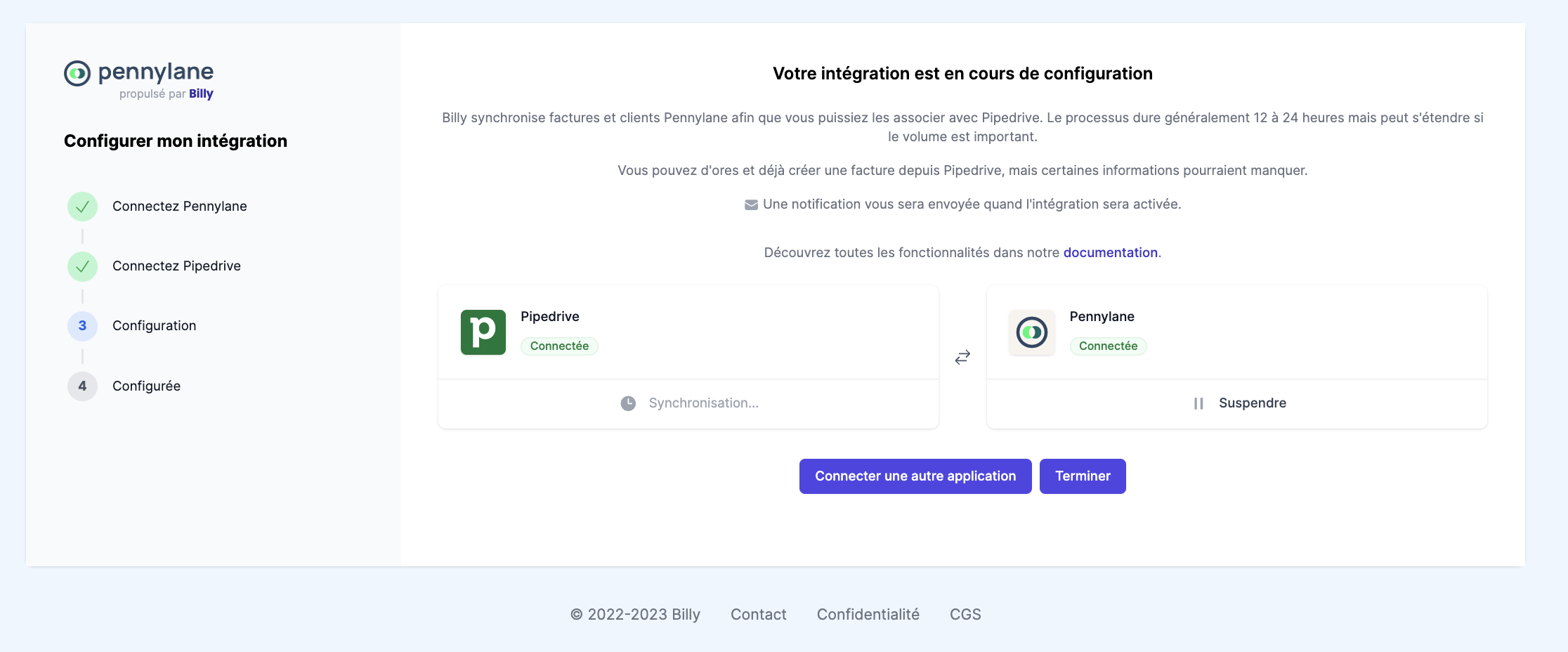Click step number 3 Configuration circle

point(82,326)
